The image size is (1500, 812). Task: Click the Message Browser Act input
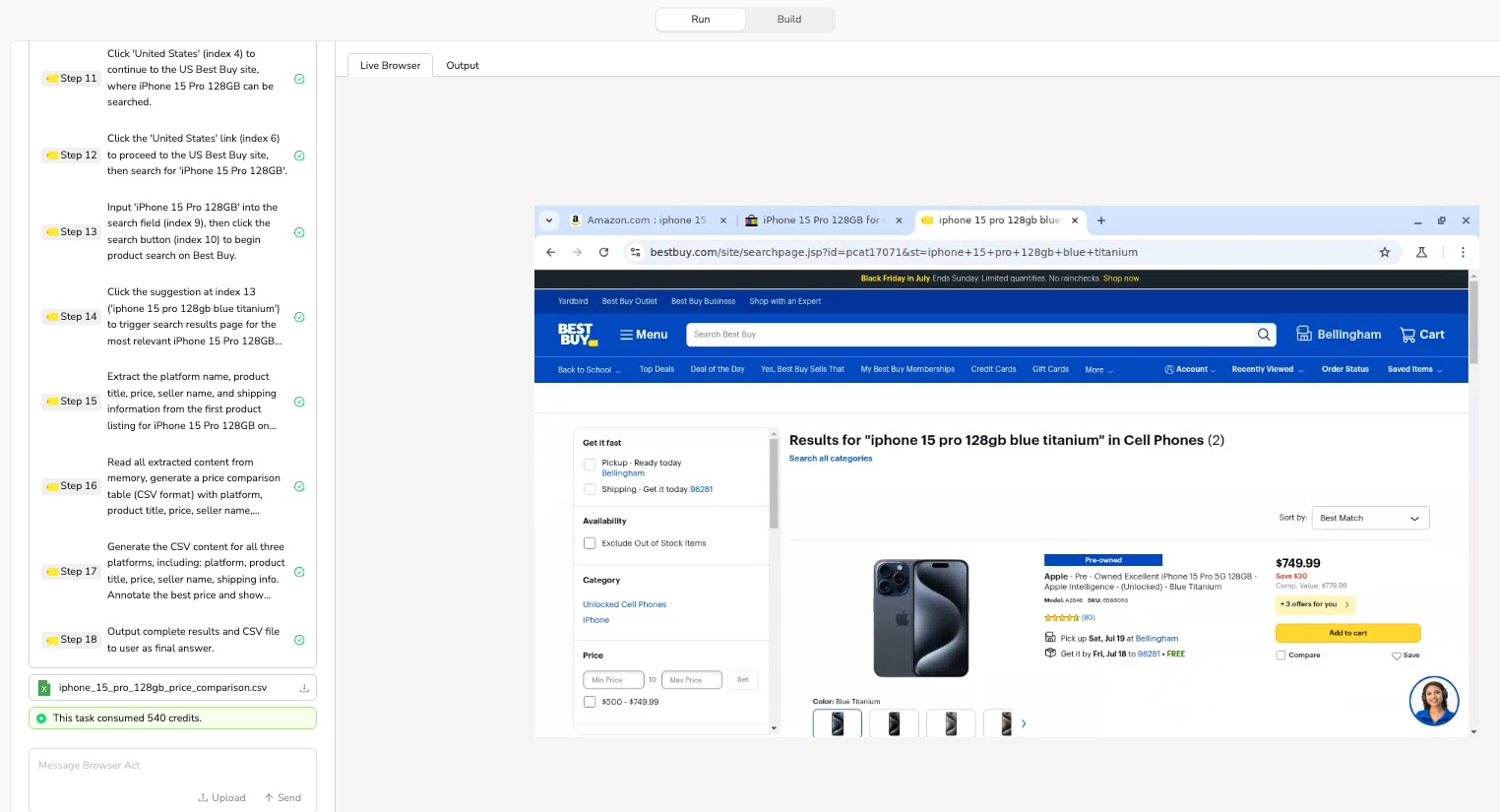tap(172, 766)
